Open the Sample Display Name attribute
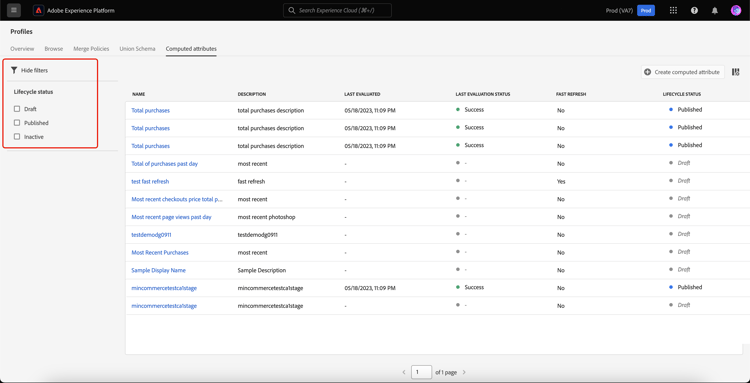Image resolution: width=750 pixels, height=383 pixels. (x=158, y=270)
